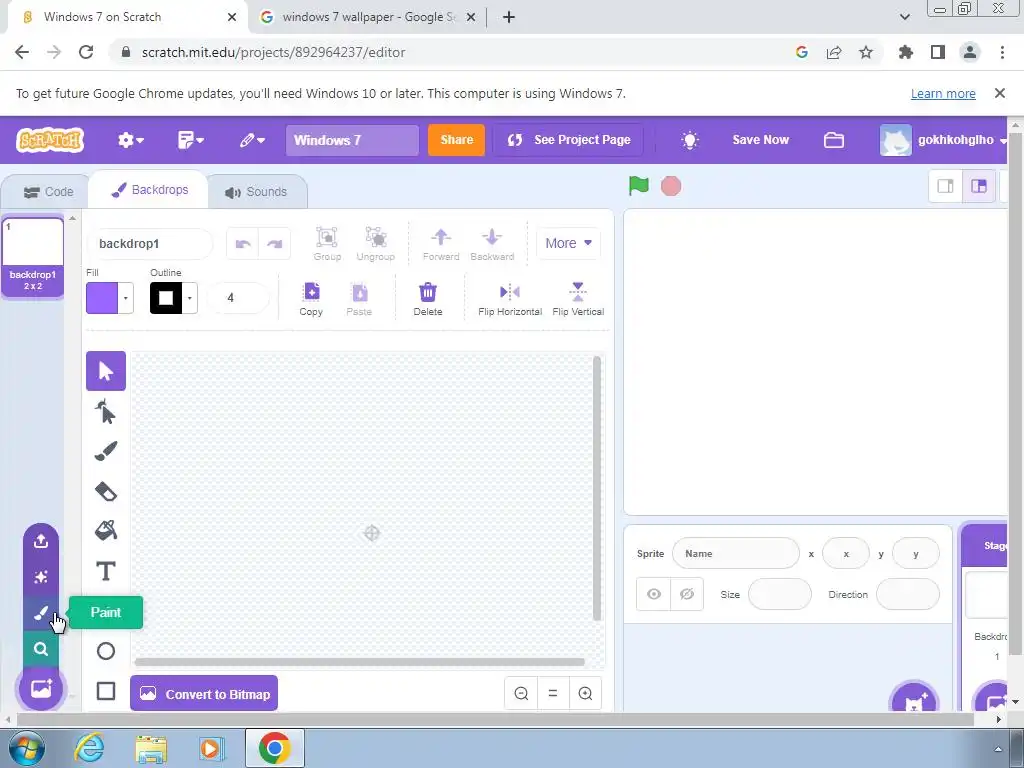Click Convert to Bitmap button
The image size is (1024, 768).
[x=204, y=694]
